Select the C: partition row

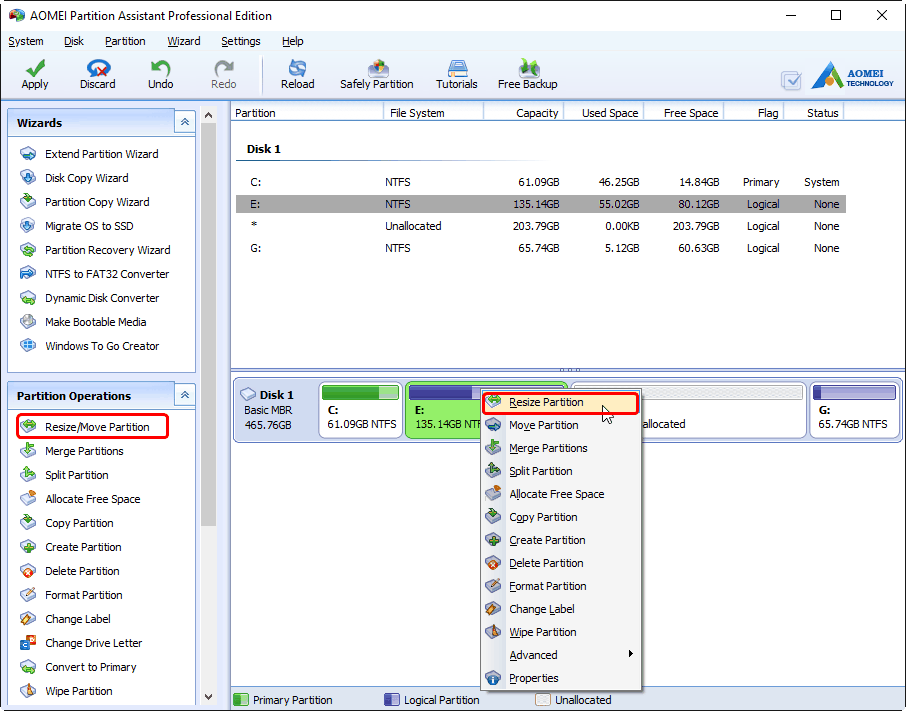tap(541, 182)
